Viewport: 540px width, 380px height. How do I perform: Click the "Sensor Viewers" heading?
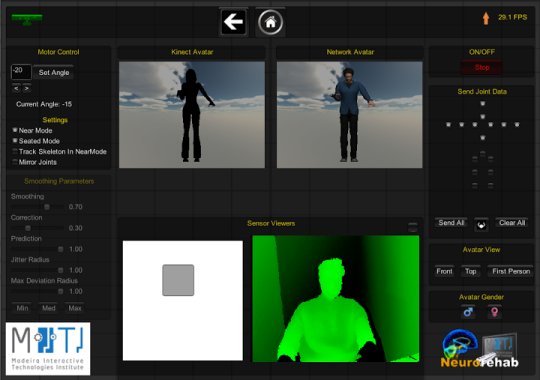tap(271, 224)
